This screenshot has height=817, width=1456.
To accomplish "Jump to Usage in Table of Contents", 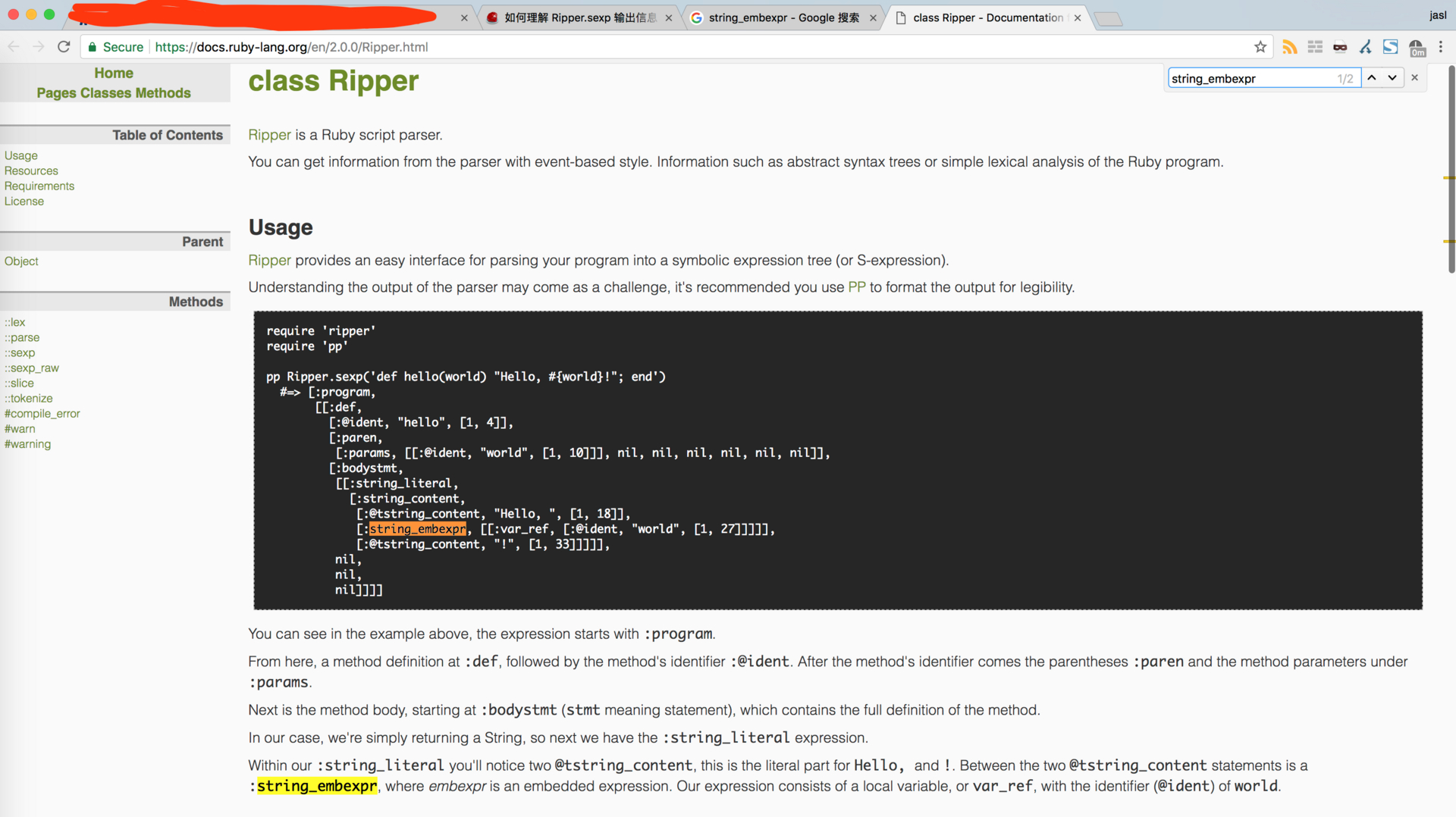I will (x=21, y=155).
